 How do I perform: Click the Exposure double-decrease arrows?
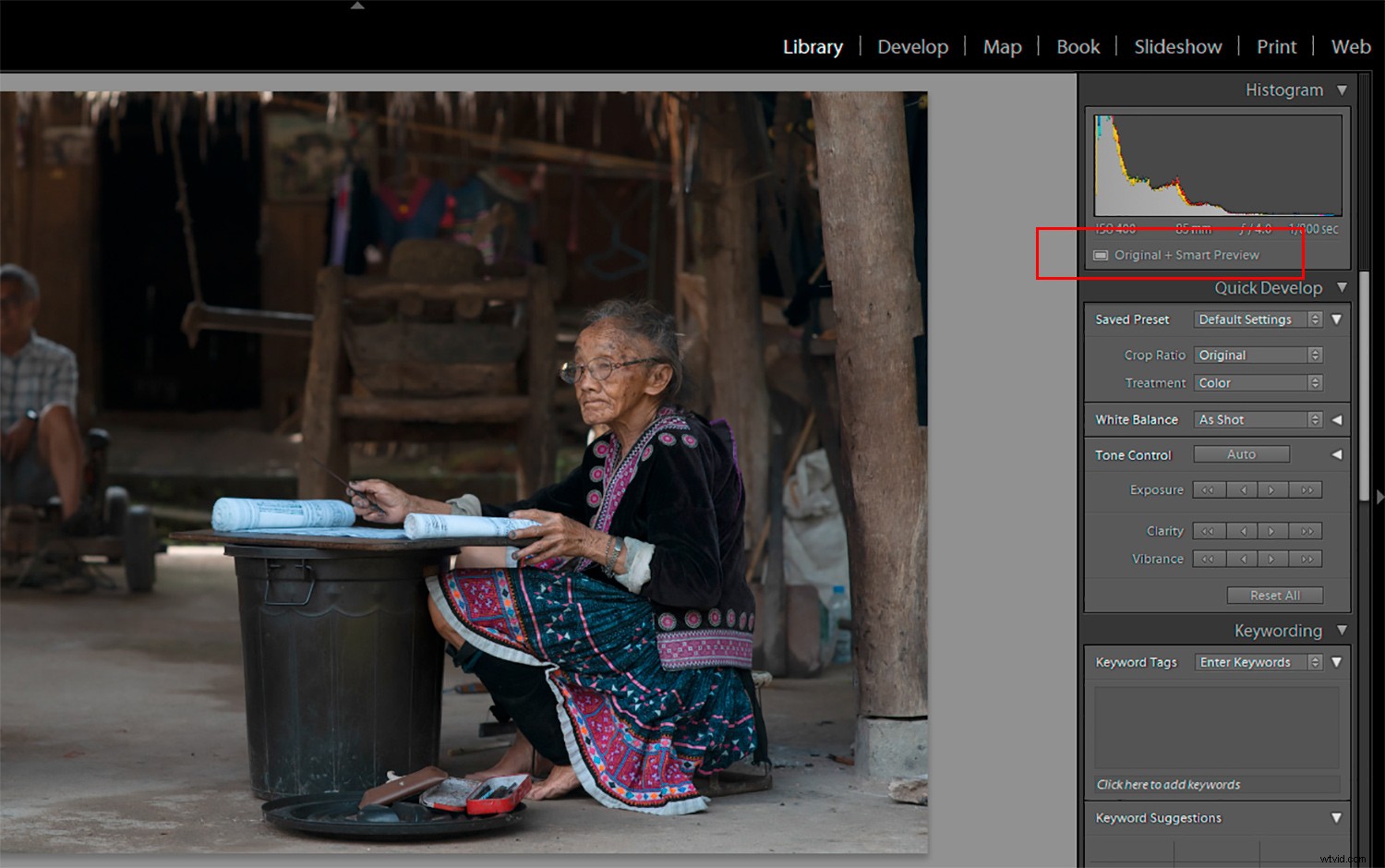point(1208,489)
